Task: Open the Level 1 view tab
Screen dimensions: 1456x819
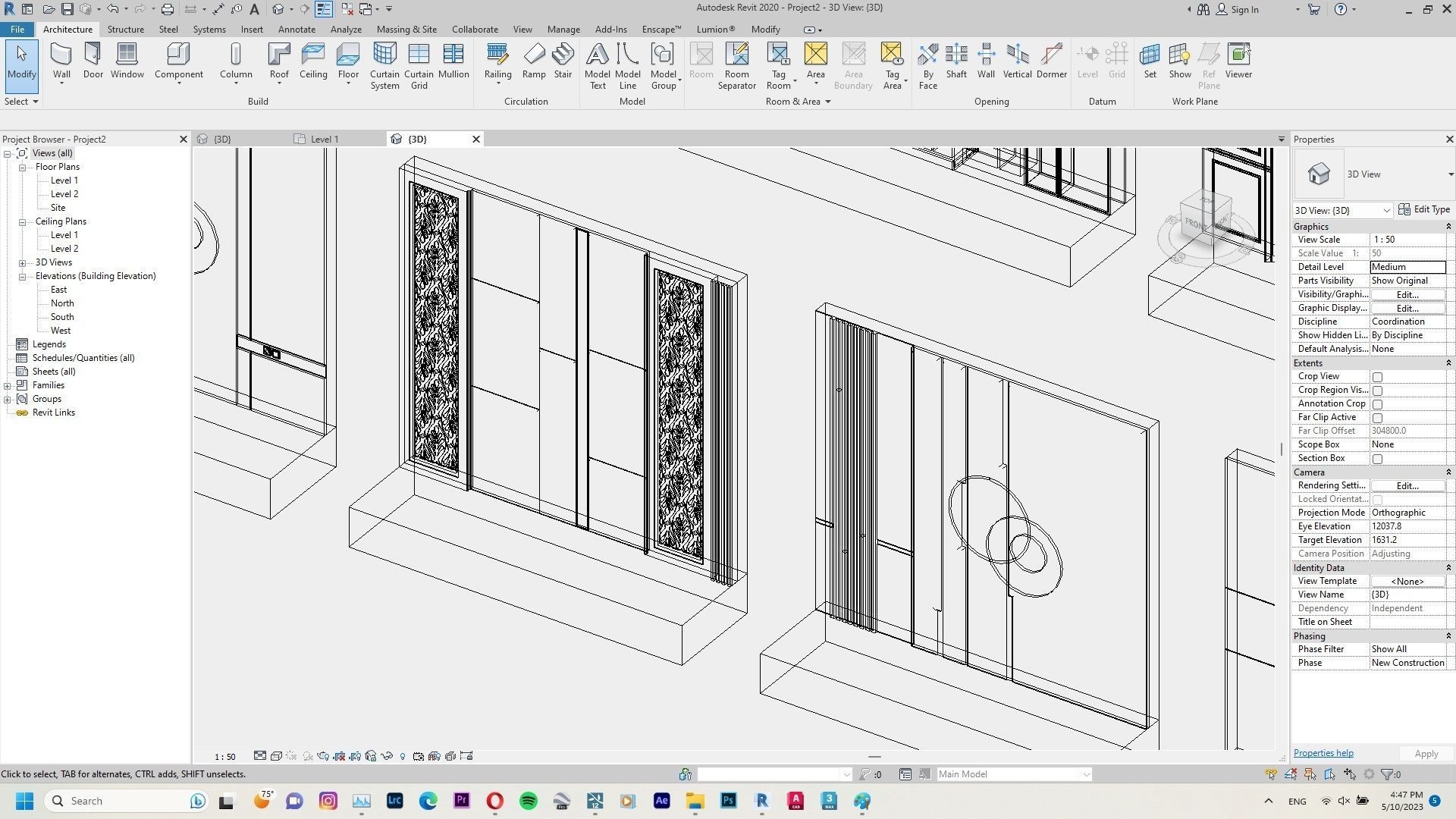Action: click(x=325, y=139)
